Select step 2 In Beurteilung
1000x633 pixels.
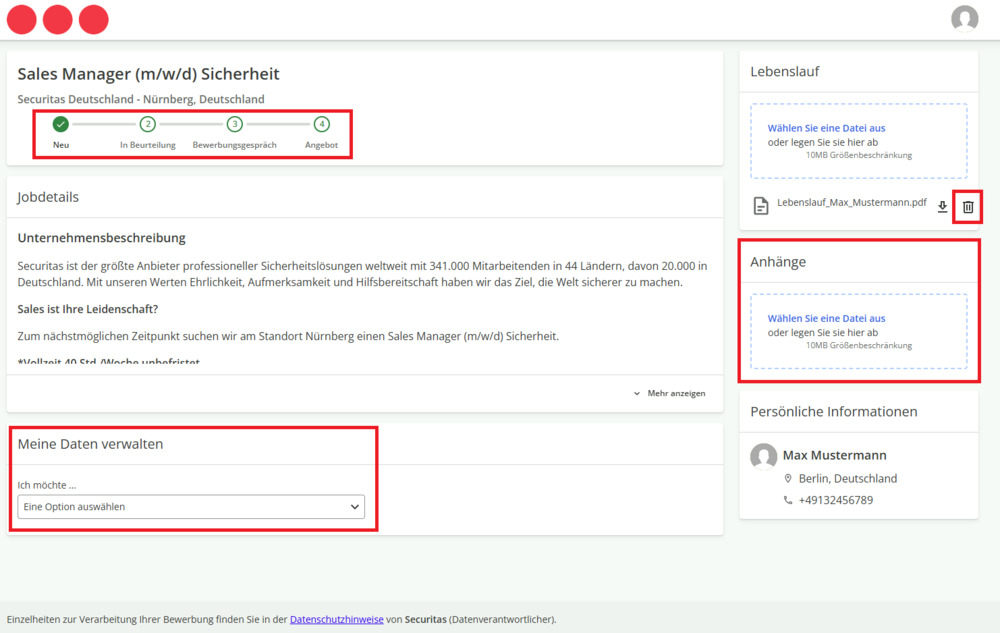148,125
